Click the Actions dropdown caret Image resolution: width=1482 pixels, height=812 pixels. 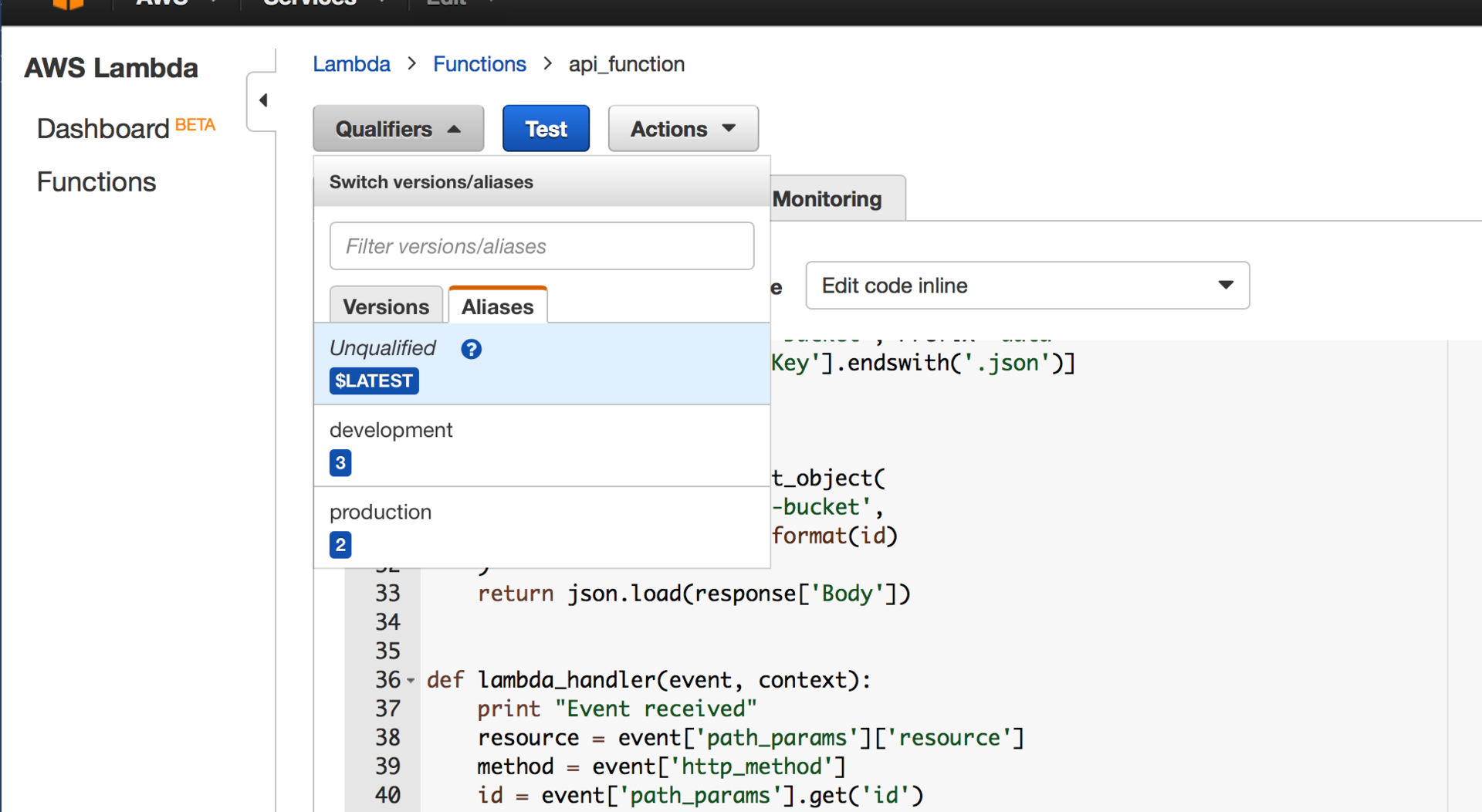click(x=728, y=129)
